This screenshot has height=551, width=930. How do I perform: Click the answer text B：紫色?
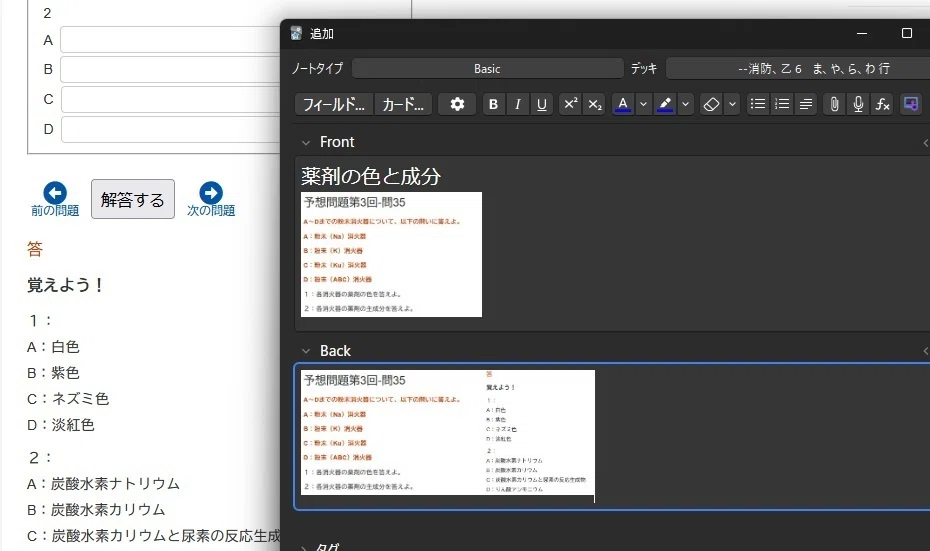(x=53, y=372)
